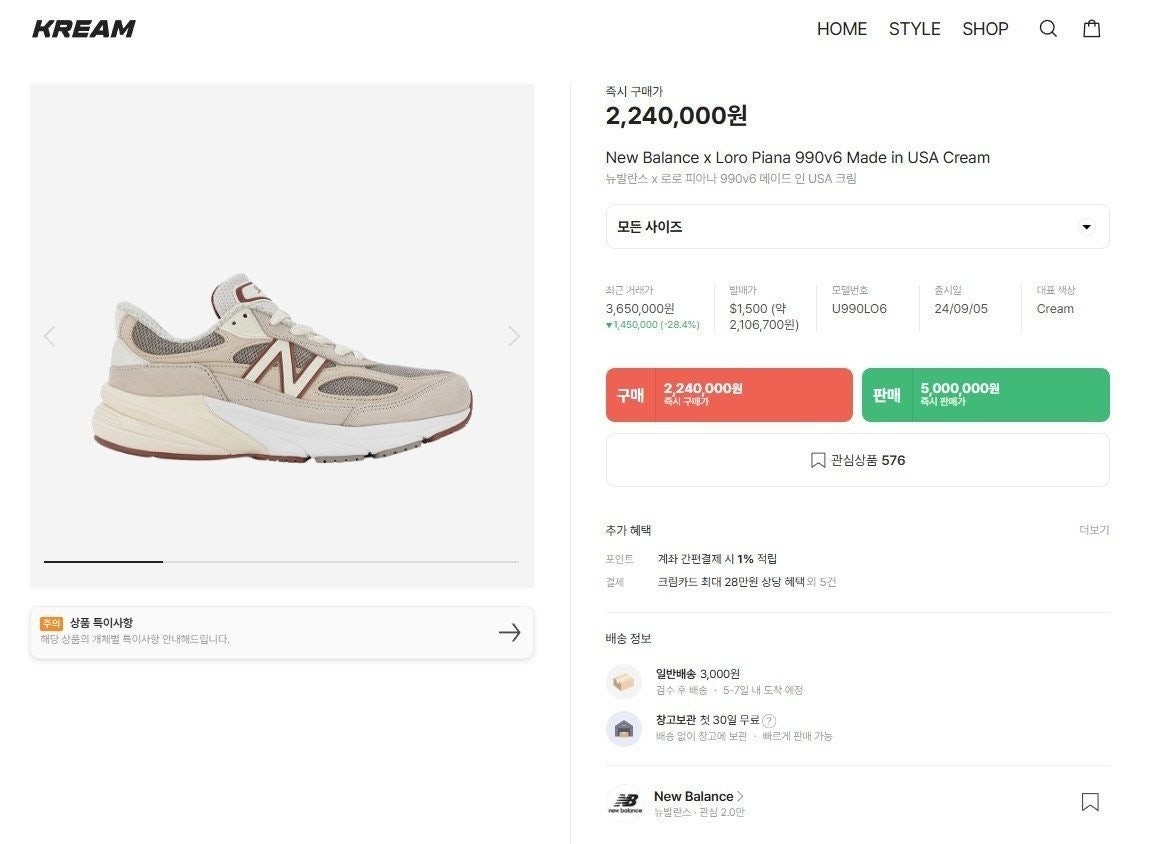Click the size selector chevron arrow
This screenshot has height=844, width=1153.
pos(1086,227)
